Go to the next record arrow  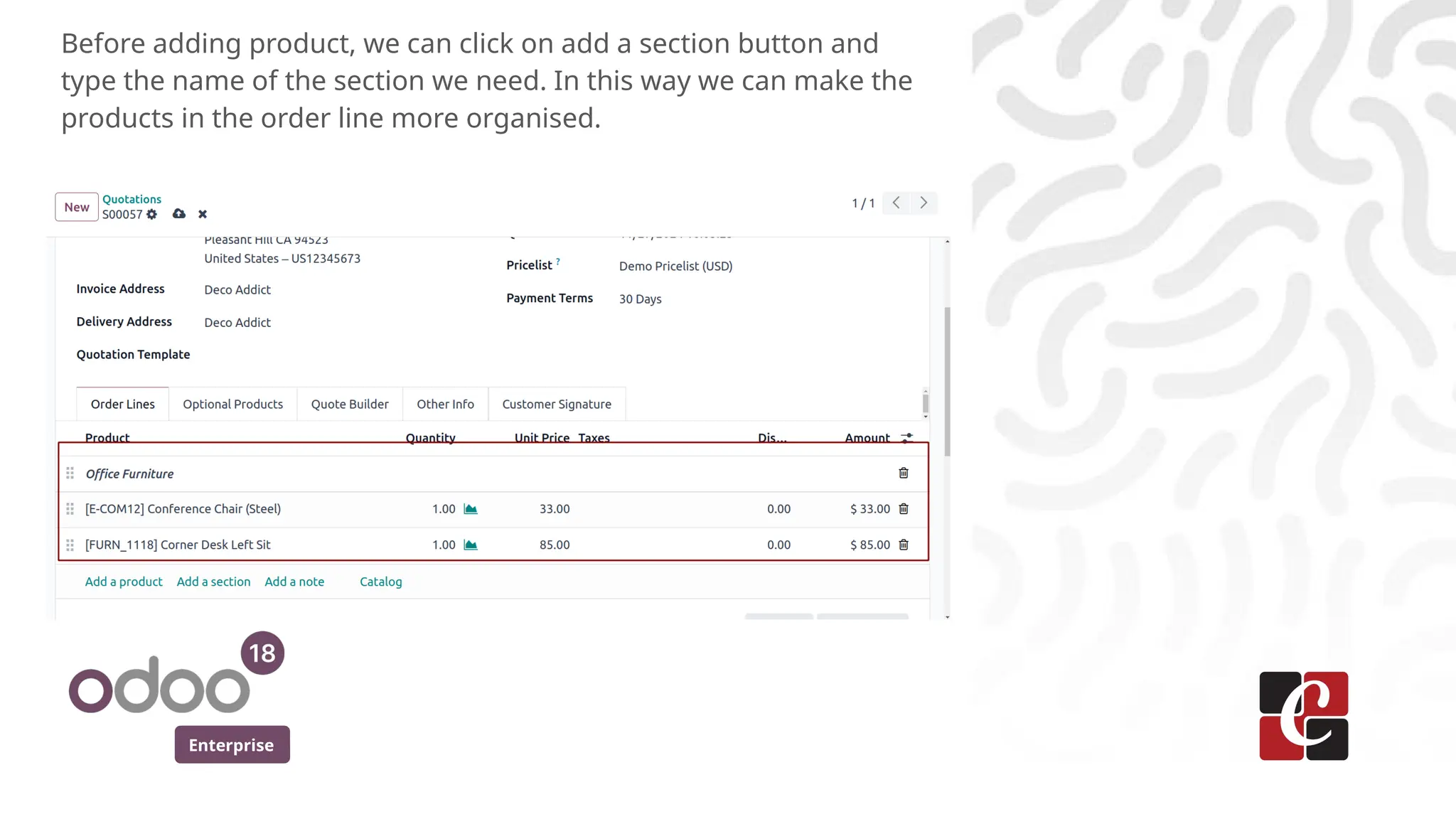[924, 203]
